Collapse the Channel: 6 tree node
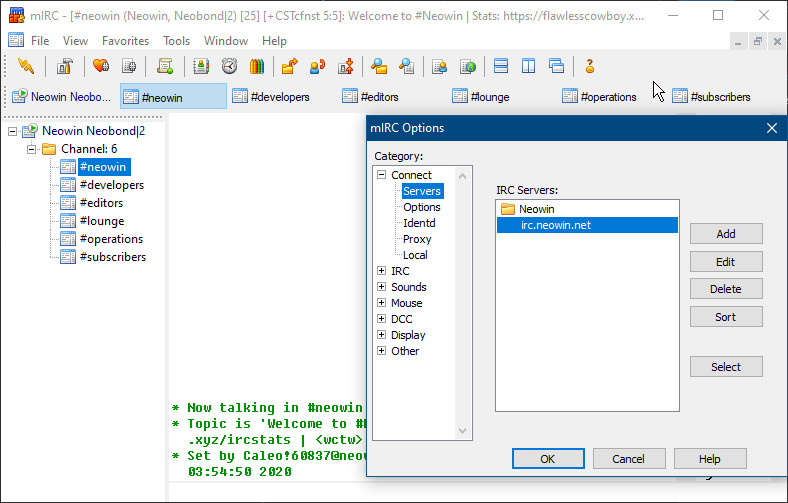 (x=31, y=149)
